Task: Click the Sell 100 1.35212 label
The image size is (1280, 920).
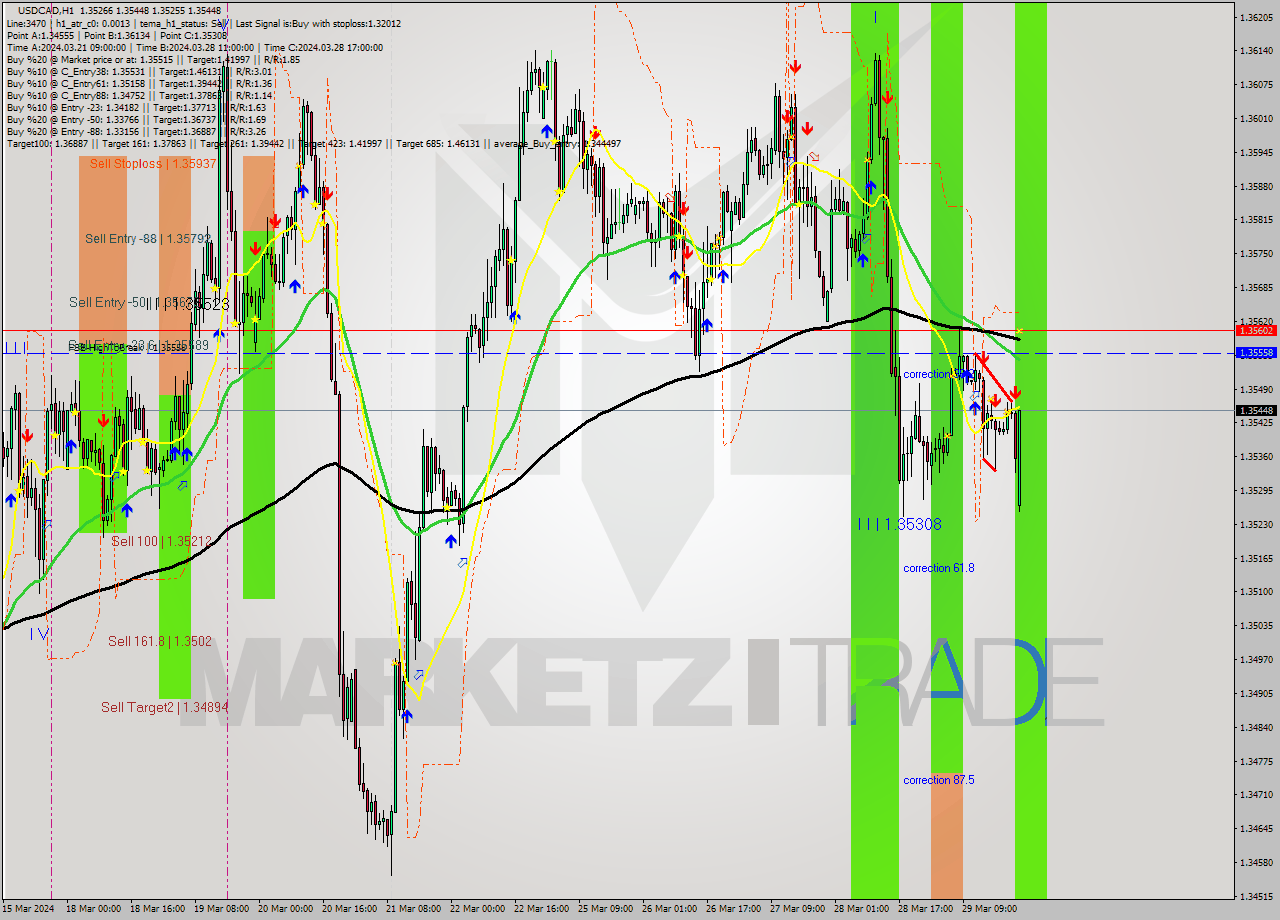Action: 161,541
